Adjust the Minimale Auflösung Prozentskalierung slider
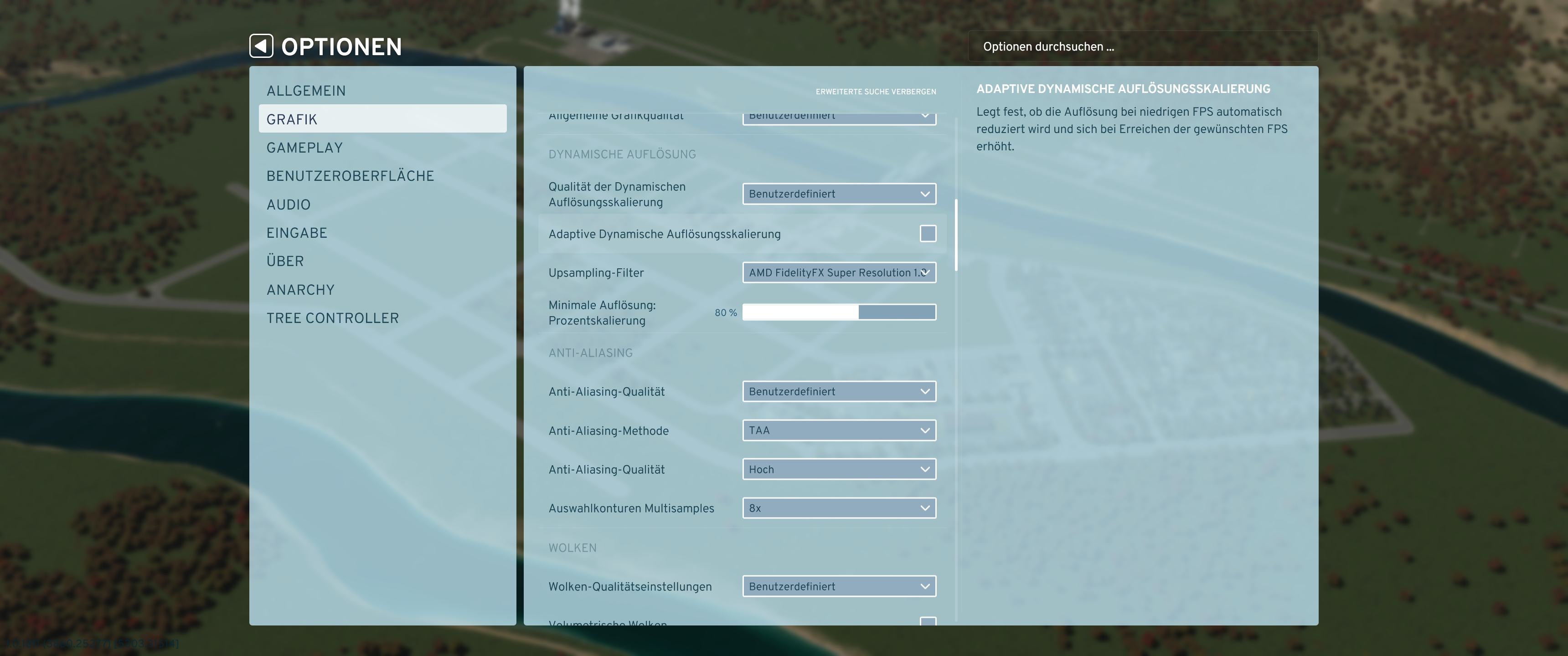1568x656 pixels. [840, 312]
